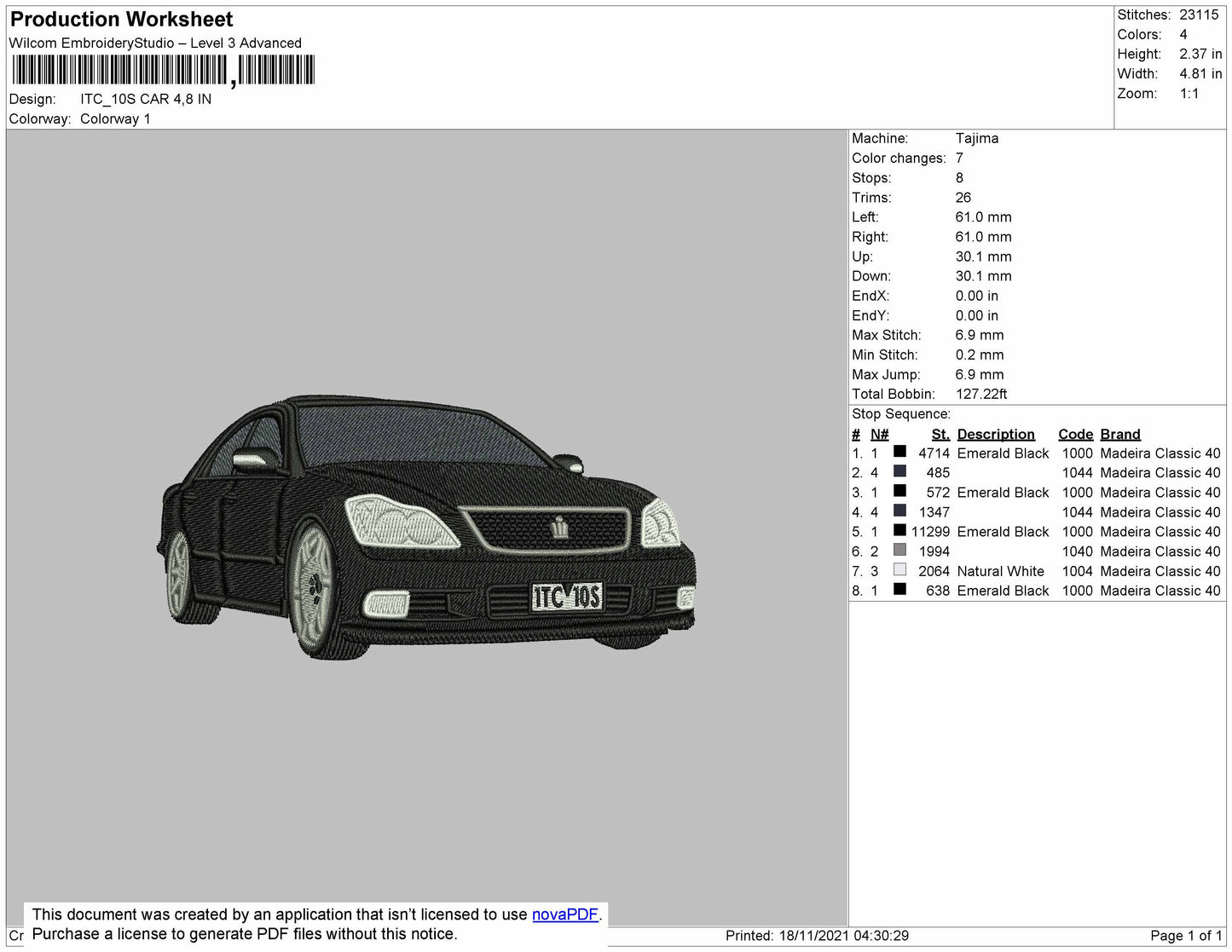Viewport: 1232px width, 952px height.
Task: Click the 'Colorway 1' value
Action: tap(115, 119)
